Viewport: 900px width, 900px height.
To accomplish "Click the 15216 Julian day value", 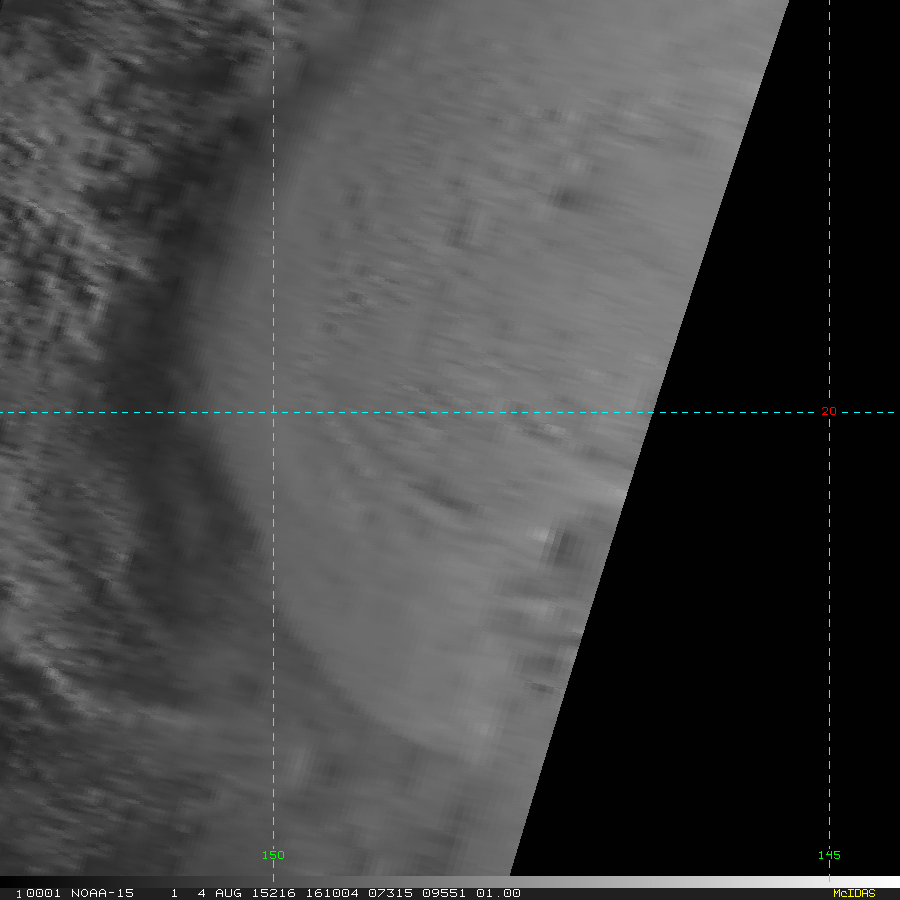I will (x=273, y=893).
